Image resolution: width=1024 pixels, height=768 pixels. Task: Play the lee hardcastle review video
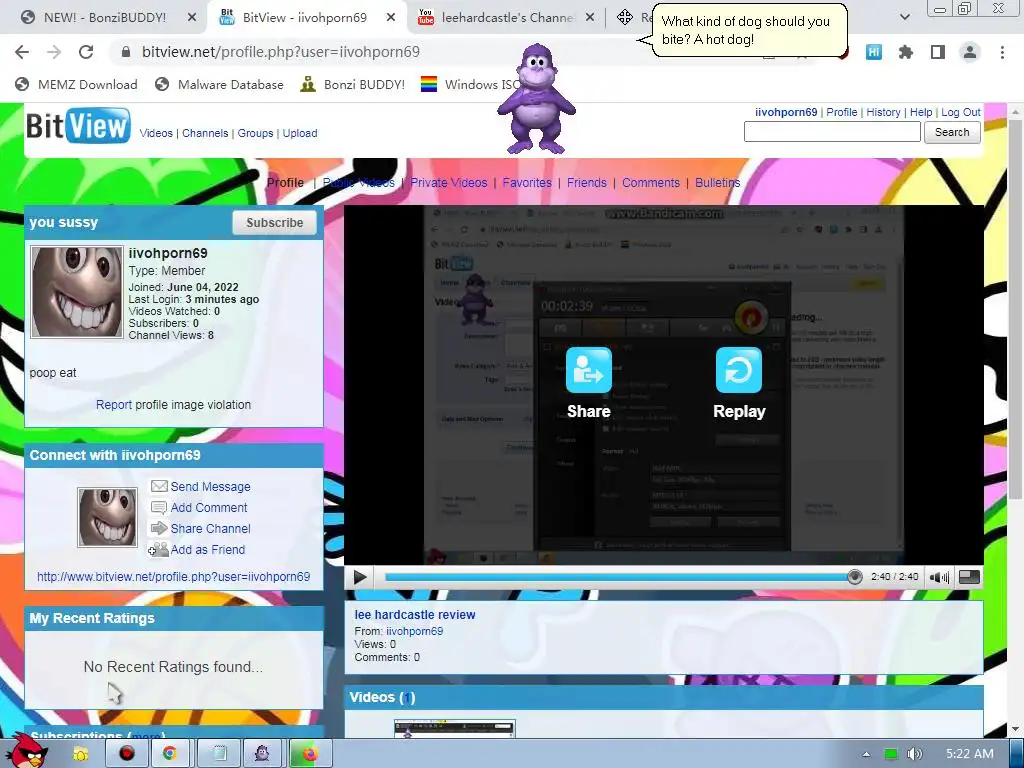pyautogui.click(x=360, y=577)
